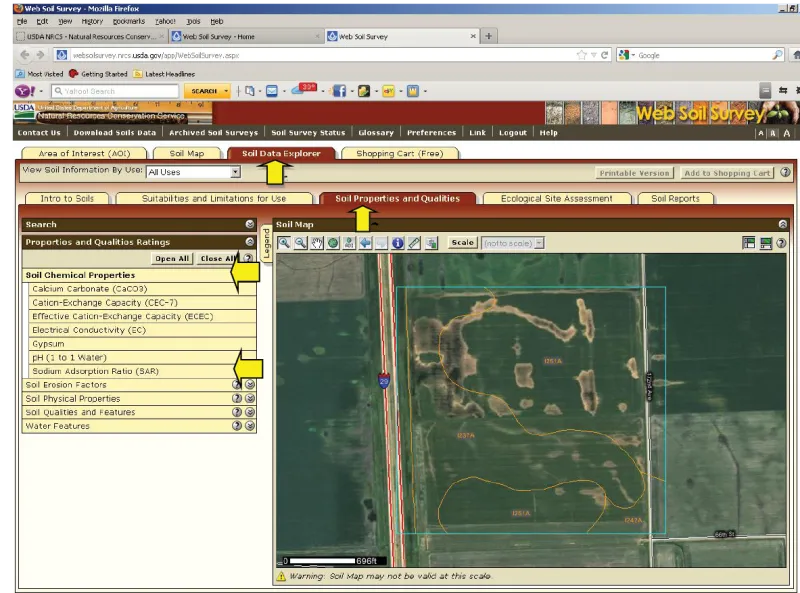Activate the pan hand tool

316,243
